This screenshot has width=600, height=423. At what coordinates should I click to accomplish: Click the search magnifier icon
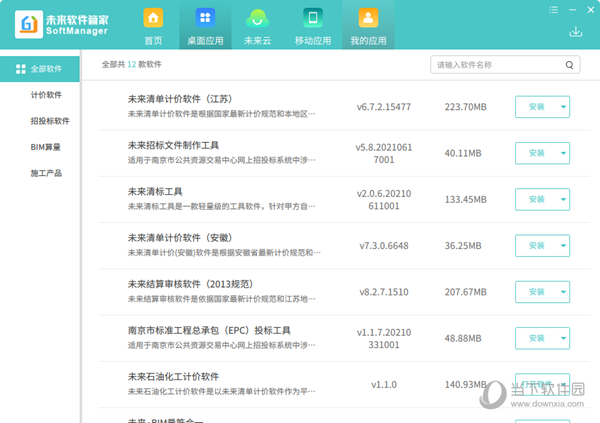pyautogui.click(x=570, y=65)
